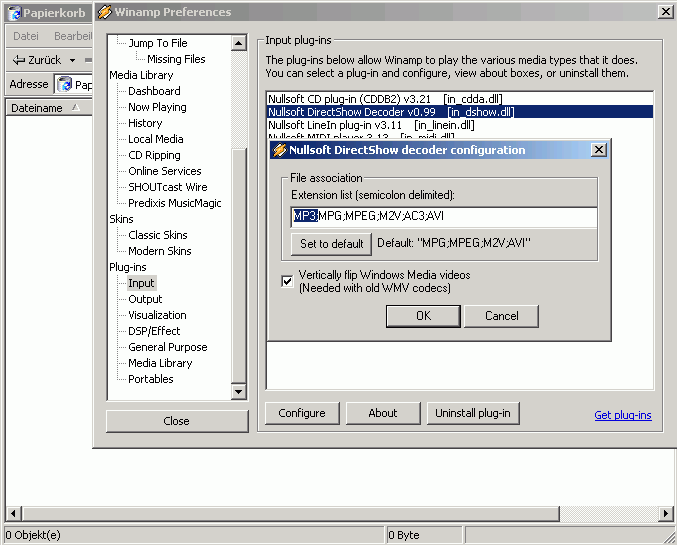Select Local Media tree item
The width and height of the screenshot is (677, 545).
(x=155, y=139)
